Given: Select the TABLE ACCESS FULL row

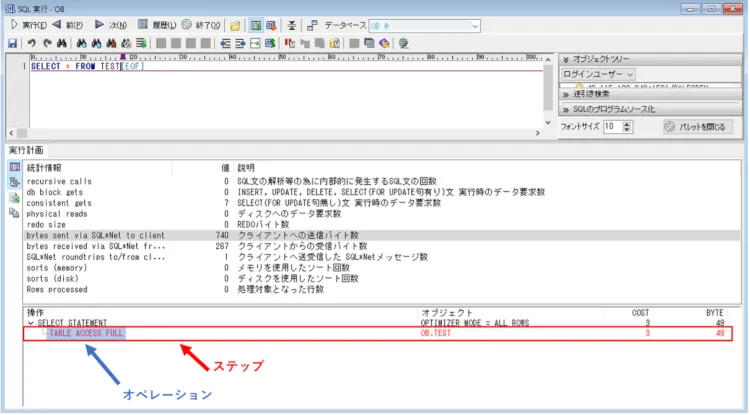Looking at the screenshot, I should tap(378, 333).
